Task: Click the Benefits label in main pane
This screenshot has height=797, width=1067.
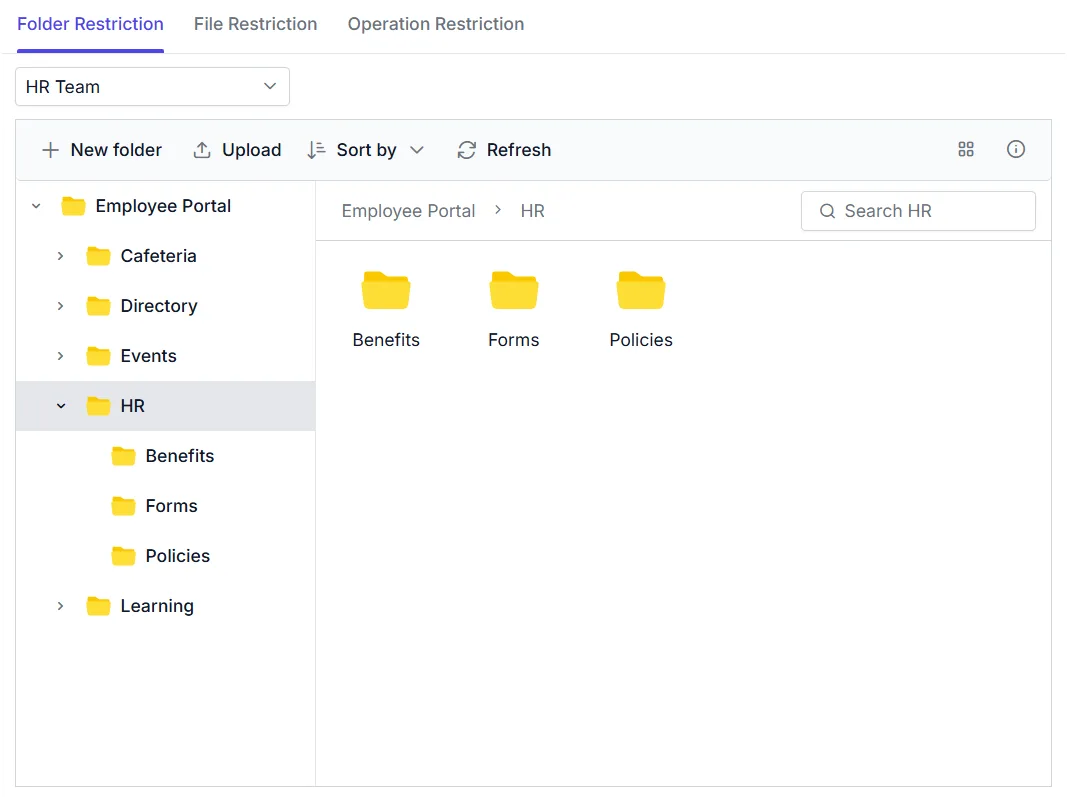Action: click(x=386, y=340)
